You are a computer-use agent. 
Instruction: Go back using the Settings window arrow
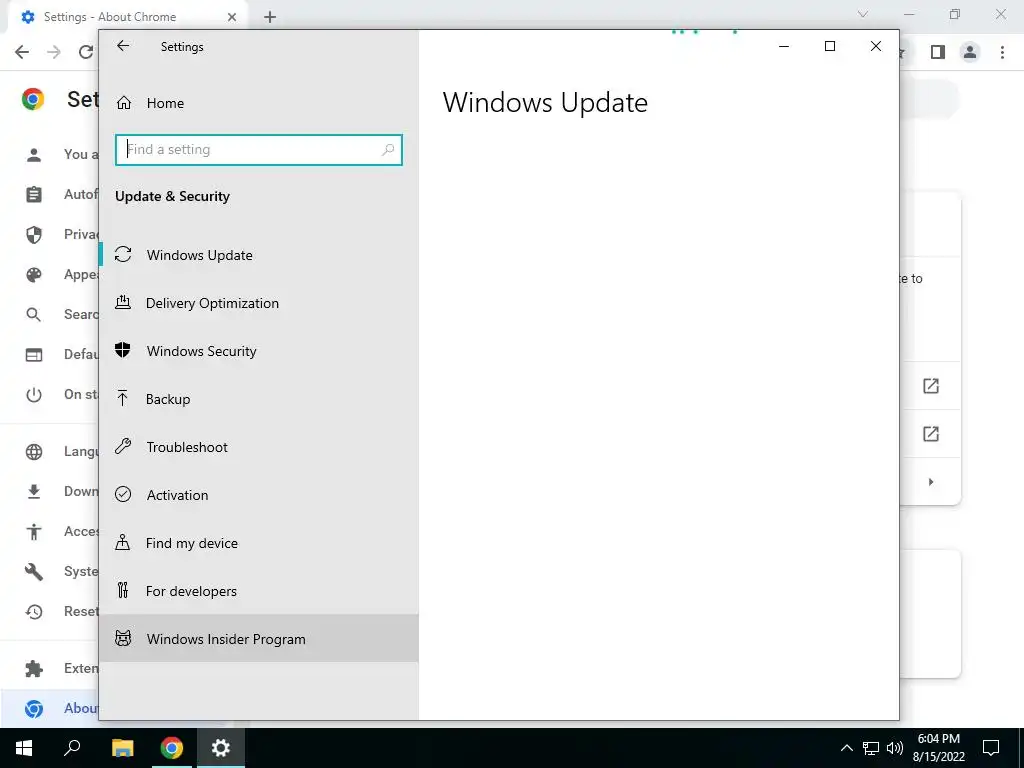click(x=123, y=46)
